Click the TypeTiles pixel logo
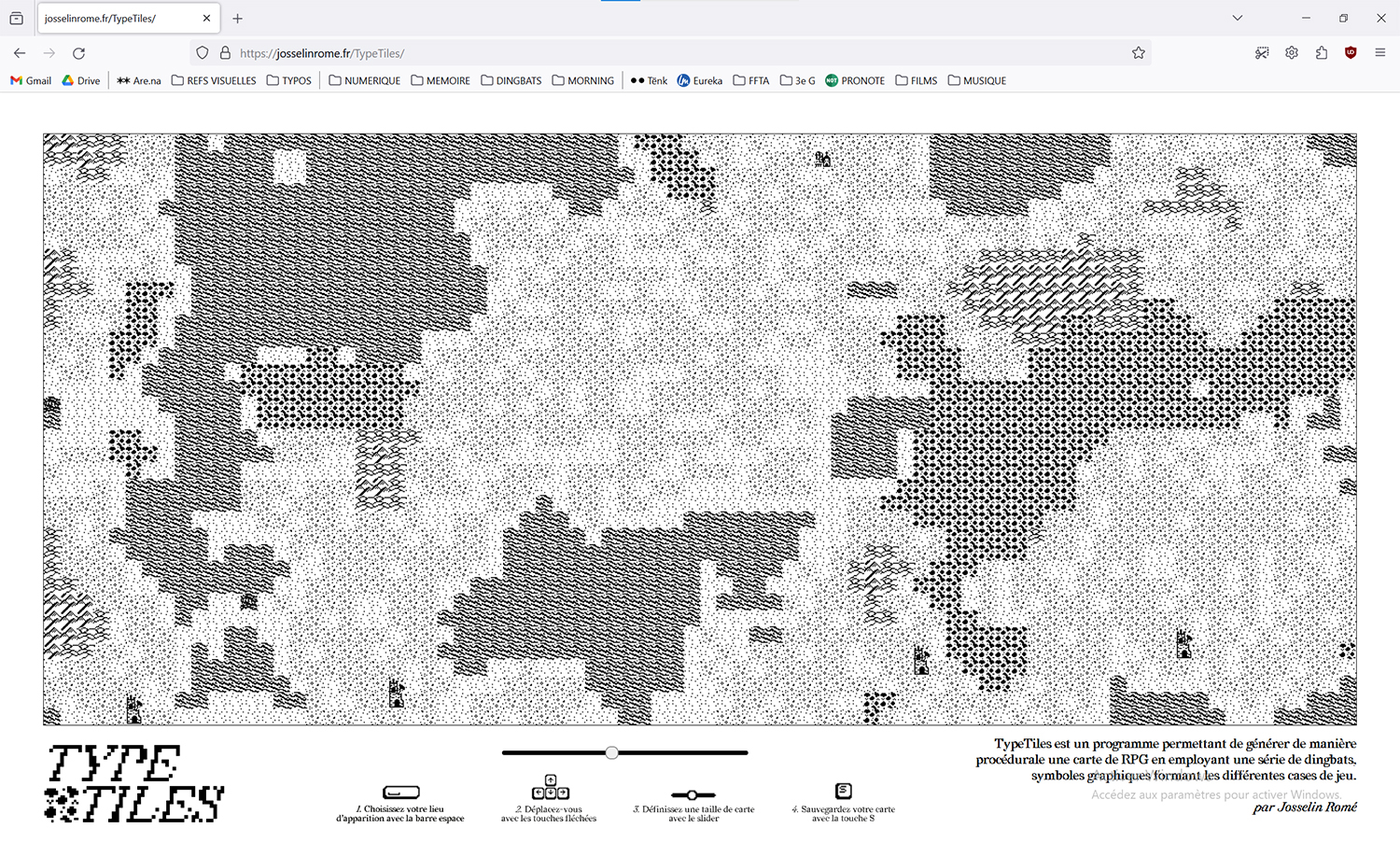The height and width of the screenshot is (842, 1400). pyautogui.click(x=134, y=783)
